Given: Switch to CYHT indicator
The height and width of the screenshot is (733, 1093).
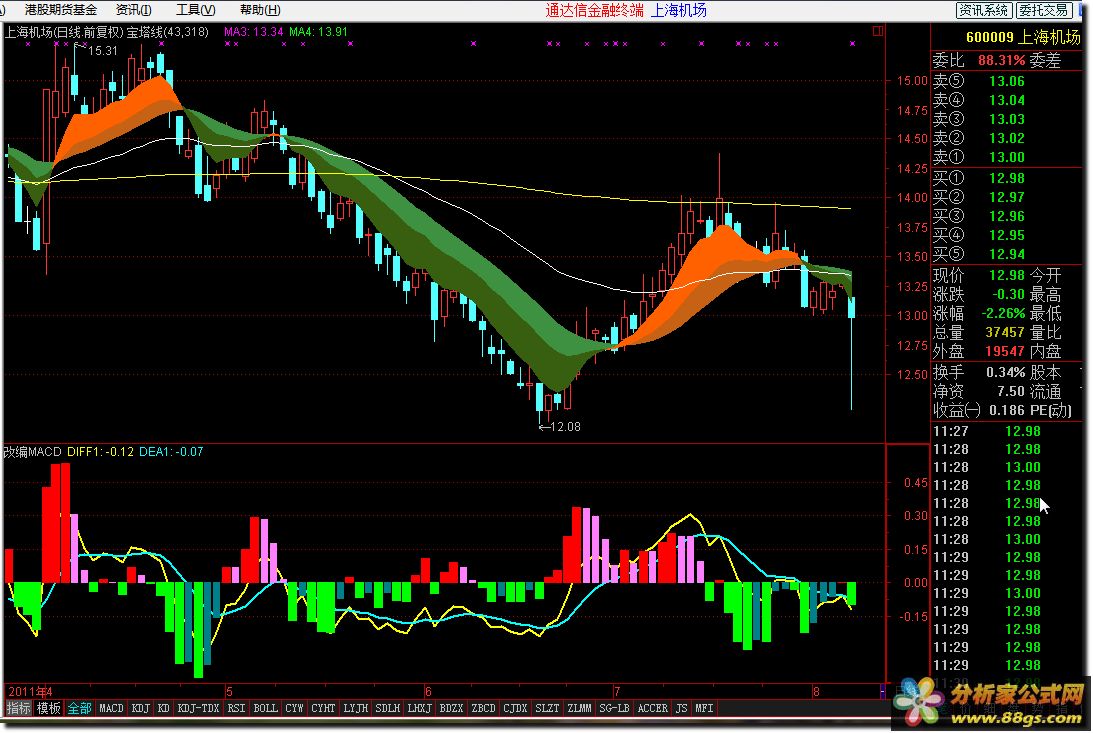Looking at the screenshot, I should [323, 708].
